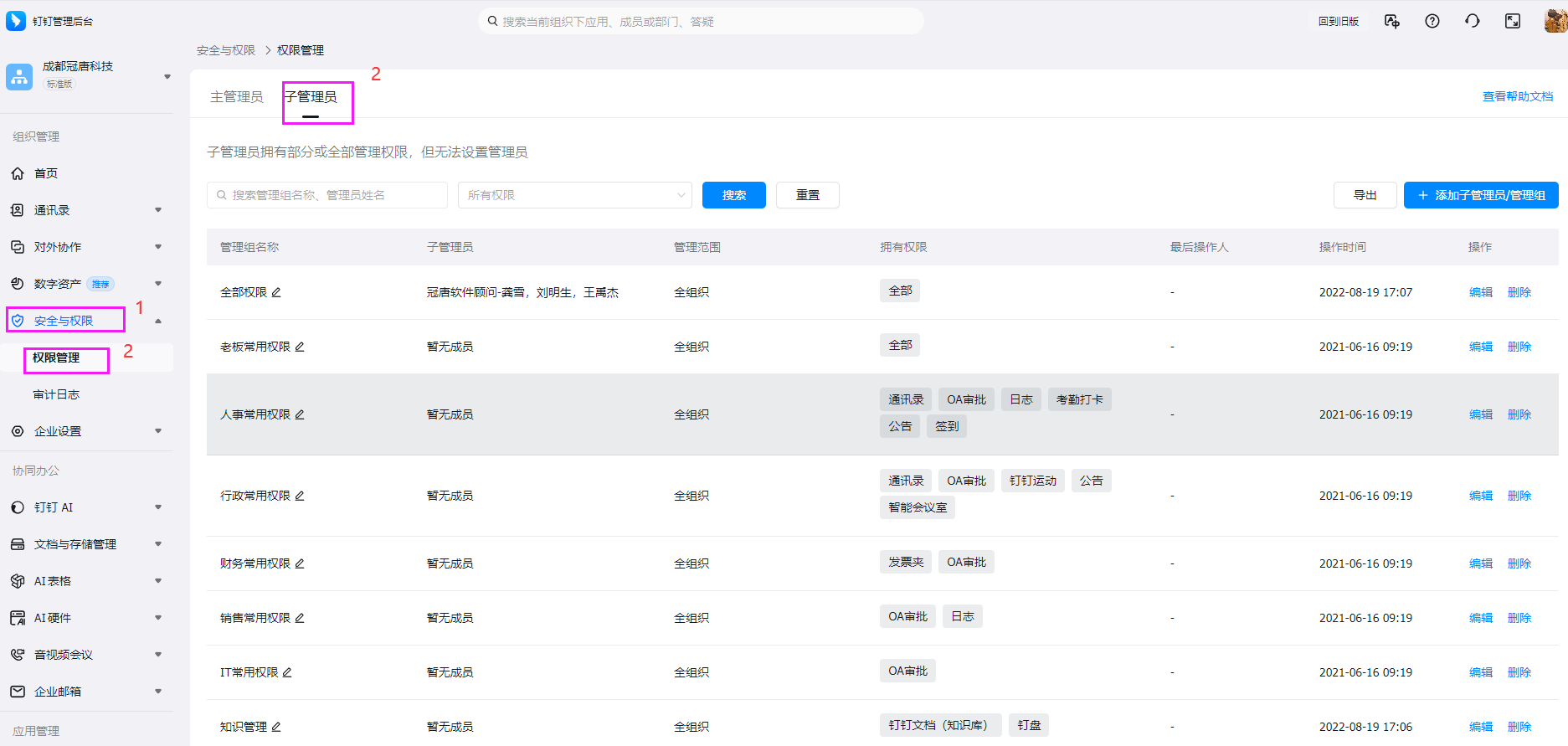Click the help question mark icon
Screen dimensions: 1568x746
(1432, 21)
